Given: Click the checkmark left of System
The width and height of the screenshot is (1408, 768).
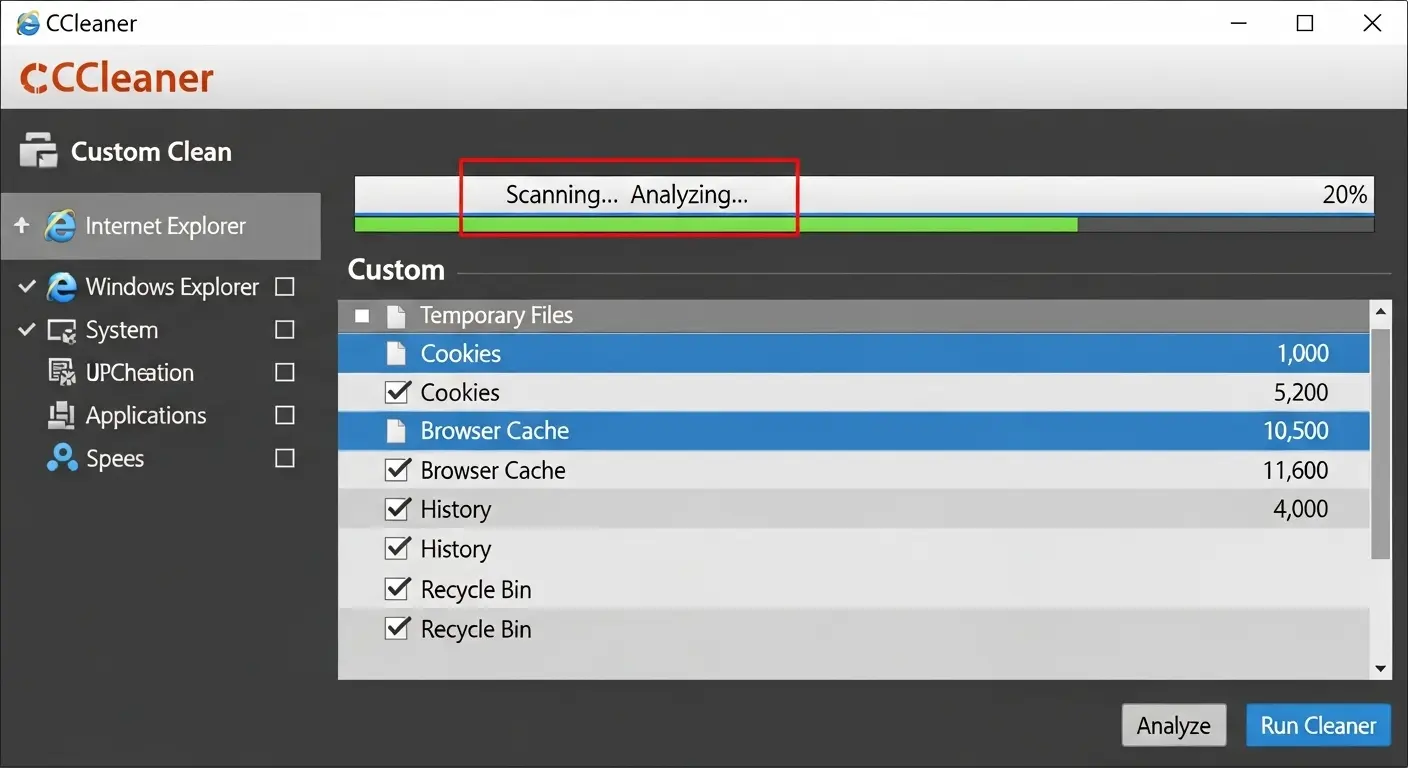Looking at the screenshot, I should pos(27,329).
